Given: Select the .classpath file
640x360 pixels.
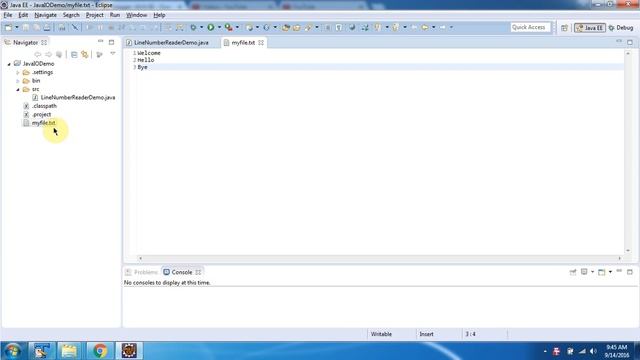Looking at the screenshot, I should [44, 106].
